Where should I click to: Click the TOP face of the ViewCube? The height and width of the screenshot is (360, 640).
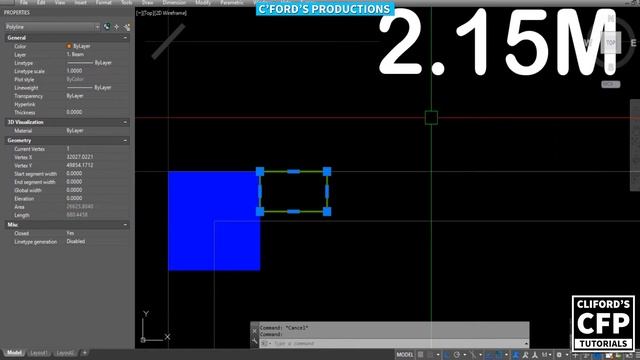611,42
